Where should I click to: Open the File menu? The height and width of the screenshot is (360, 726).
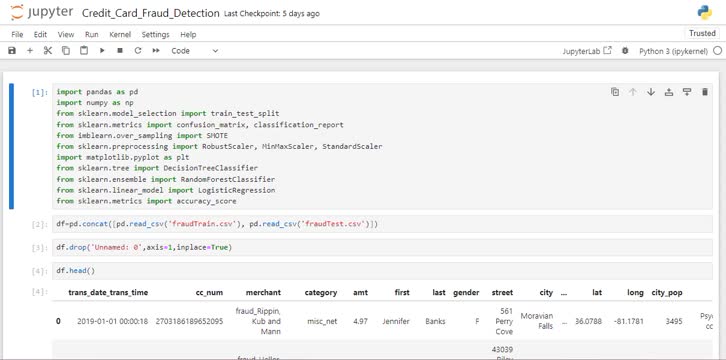point(17,35)
